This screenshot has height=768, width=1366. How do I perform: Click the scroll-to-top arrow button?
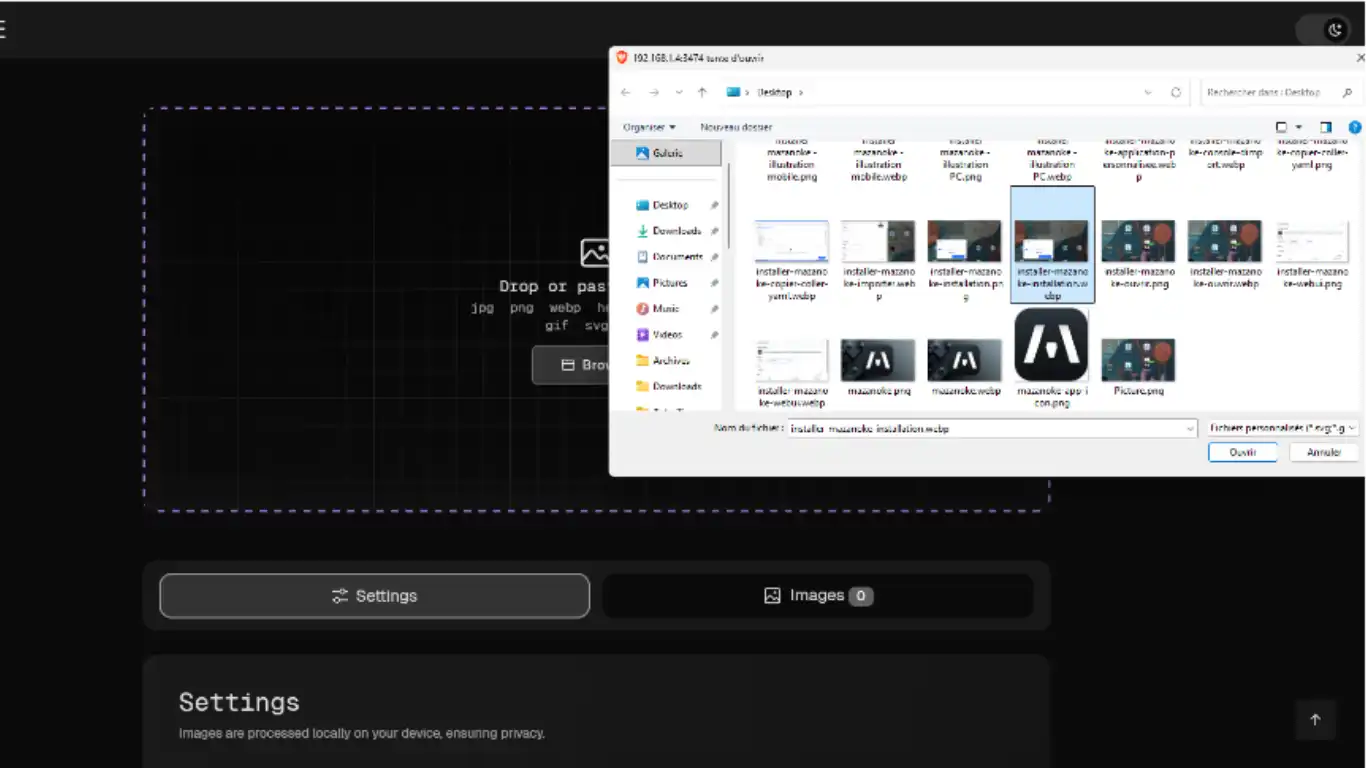click(x=1315, y=720)
